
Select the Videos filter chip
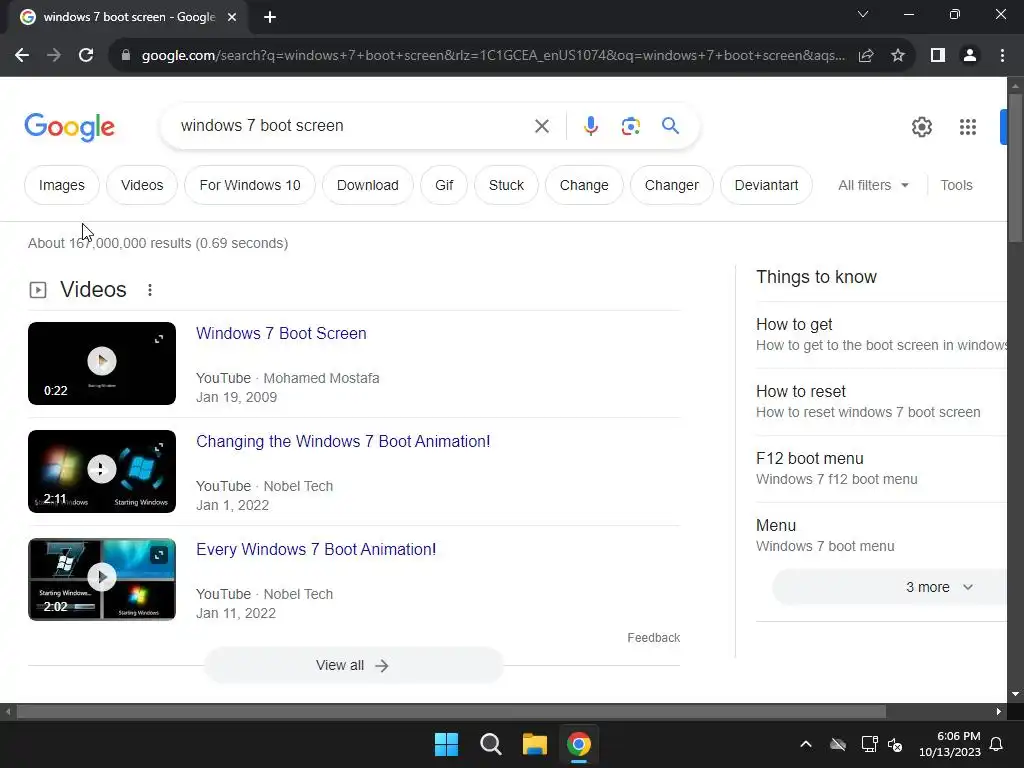(x=142, y=185)
